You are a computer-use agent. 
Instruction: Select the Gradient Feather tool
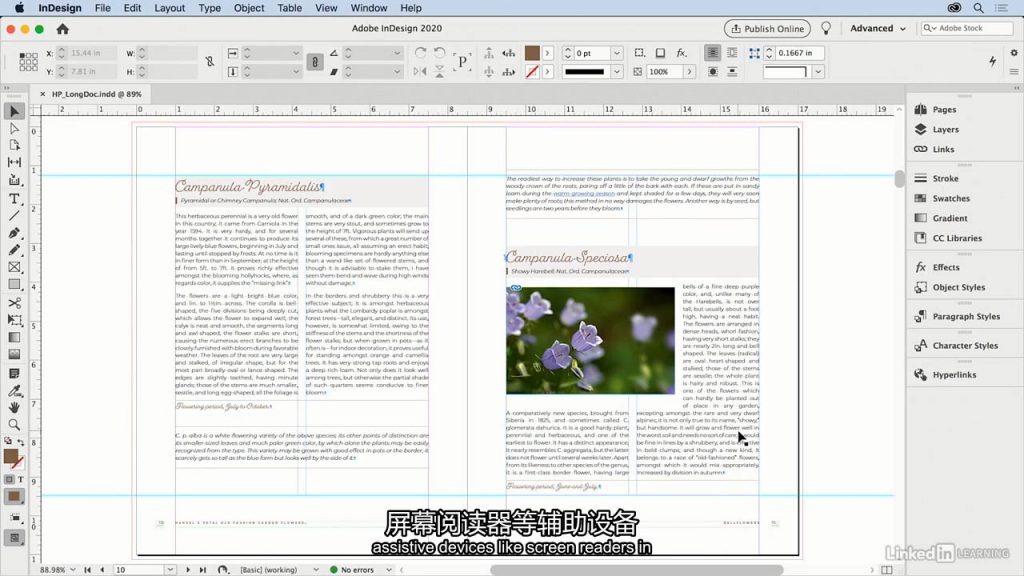(14, 355)
